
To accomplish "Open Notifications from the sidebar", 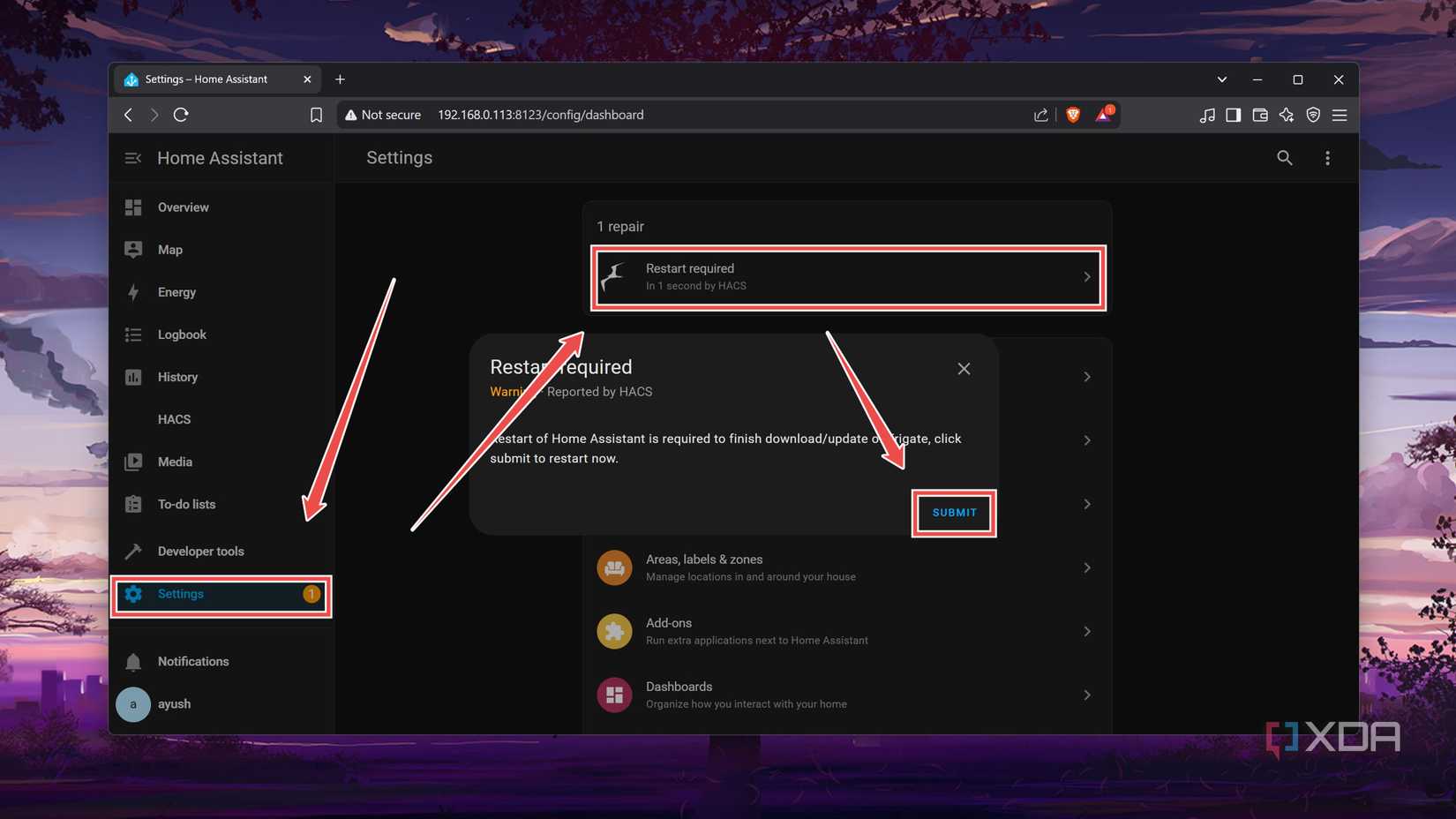I will click(x=192, y=661).
